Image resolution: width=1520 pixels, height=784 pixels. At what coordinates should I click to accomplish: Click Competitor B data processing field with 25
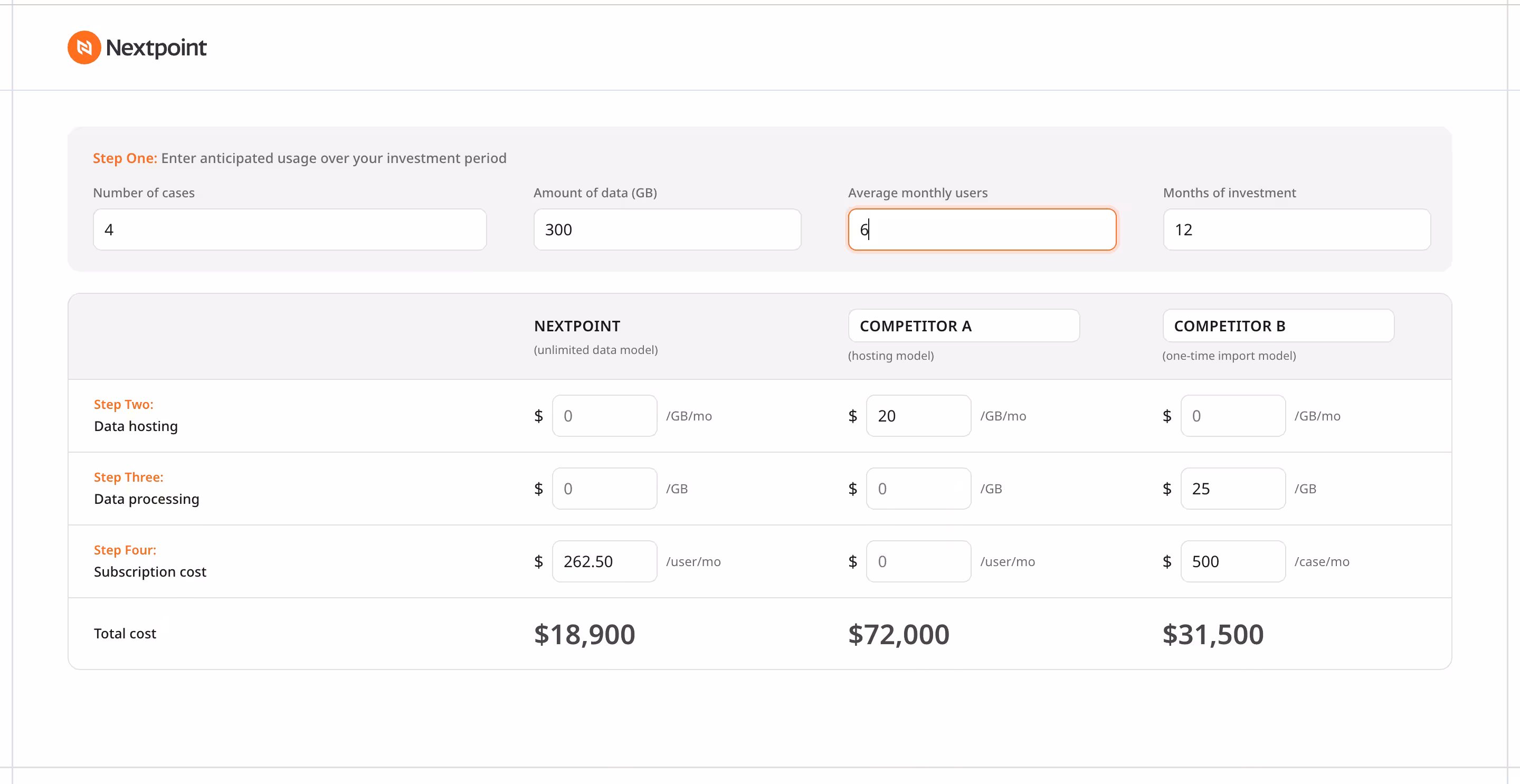pos(1233,489)
